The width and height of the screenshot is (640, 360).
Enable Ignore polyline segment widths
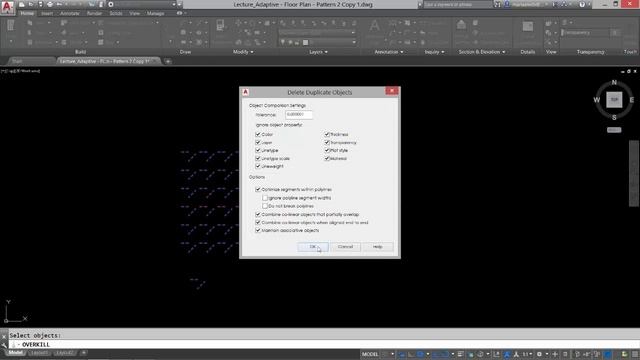pyautogui.click(x=265, y=198)
